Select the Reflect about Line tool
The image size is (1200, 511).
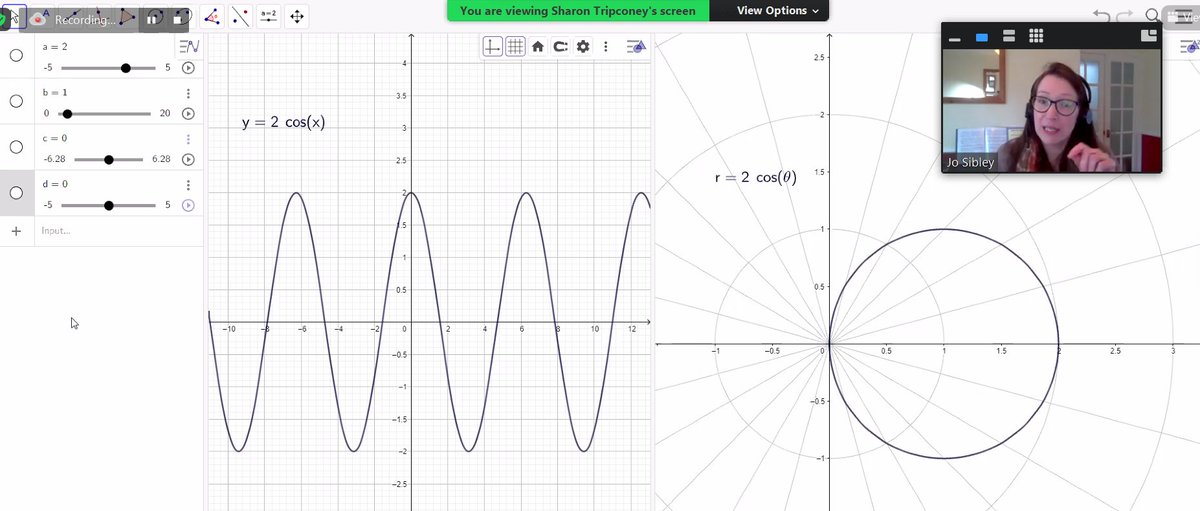241,17
